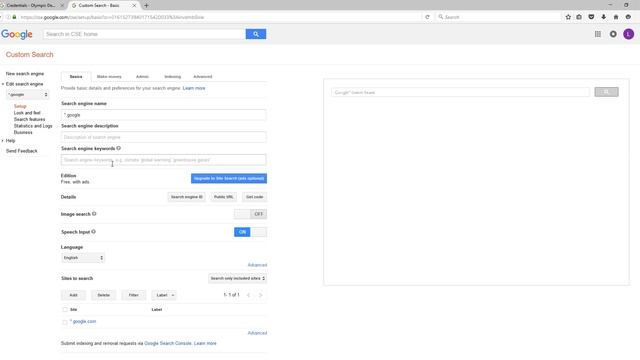Open the Firefox downloads arrow icon
This screenshot has height=360, width=640.
click(604, 17)
